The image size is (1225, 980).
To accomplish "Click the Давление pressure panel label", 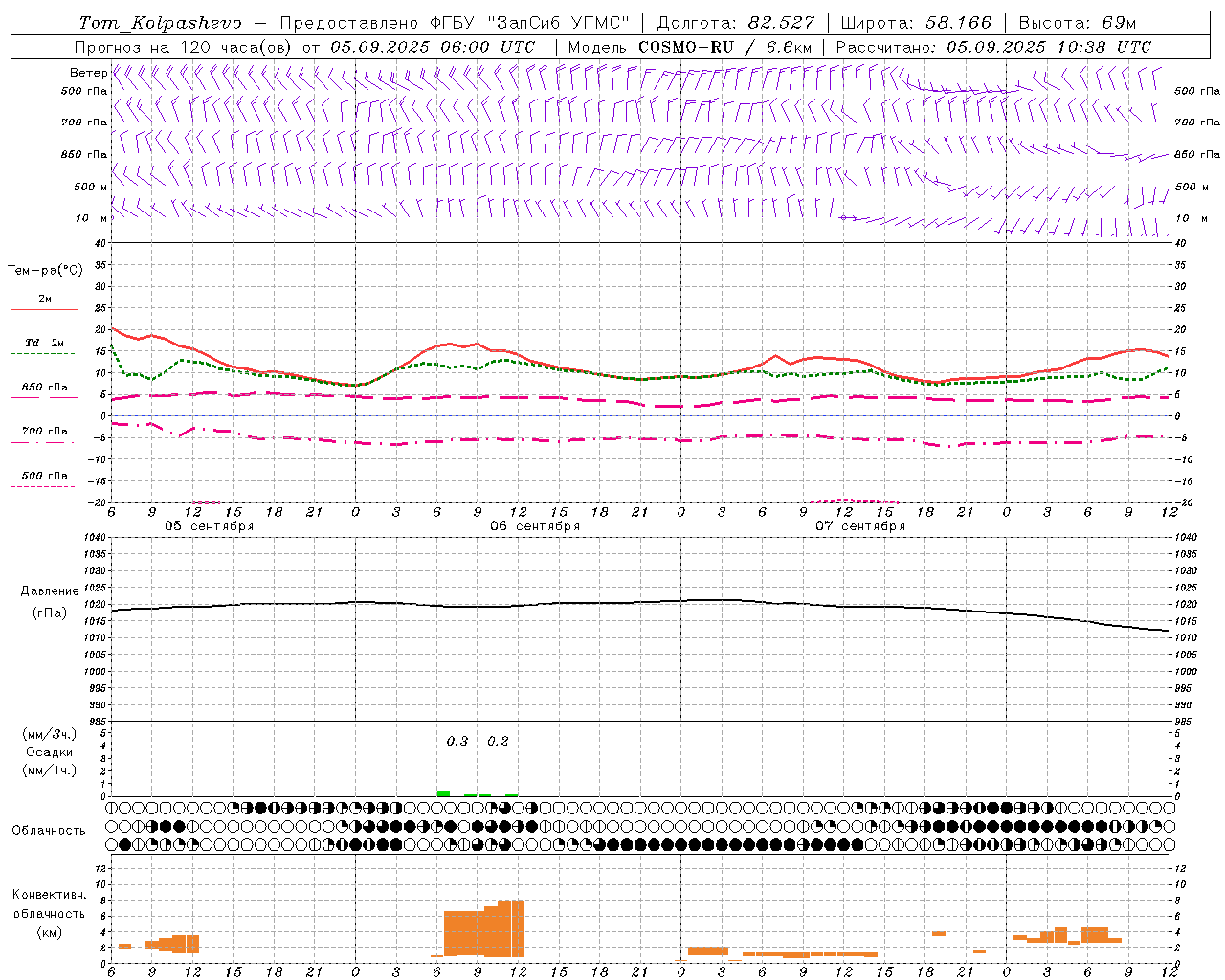I will (50, 591).
